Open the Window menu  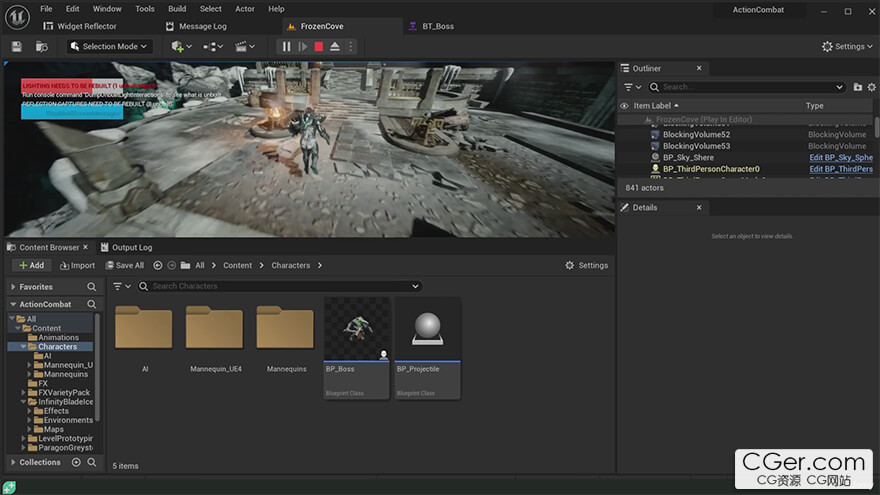(107, 9)
